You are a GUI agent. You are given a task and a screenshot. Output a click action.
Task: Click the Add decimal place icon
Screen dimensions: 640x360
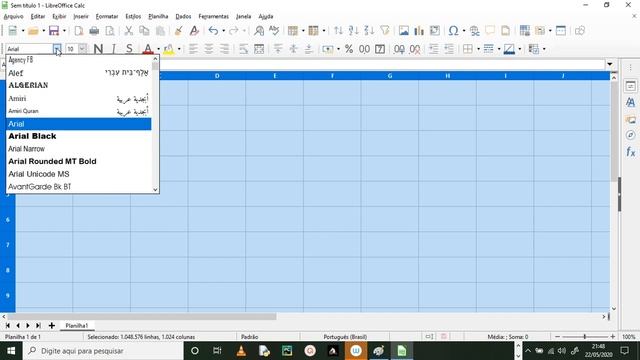(399, 49)
